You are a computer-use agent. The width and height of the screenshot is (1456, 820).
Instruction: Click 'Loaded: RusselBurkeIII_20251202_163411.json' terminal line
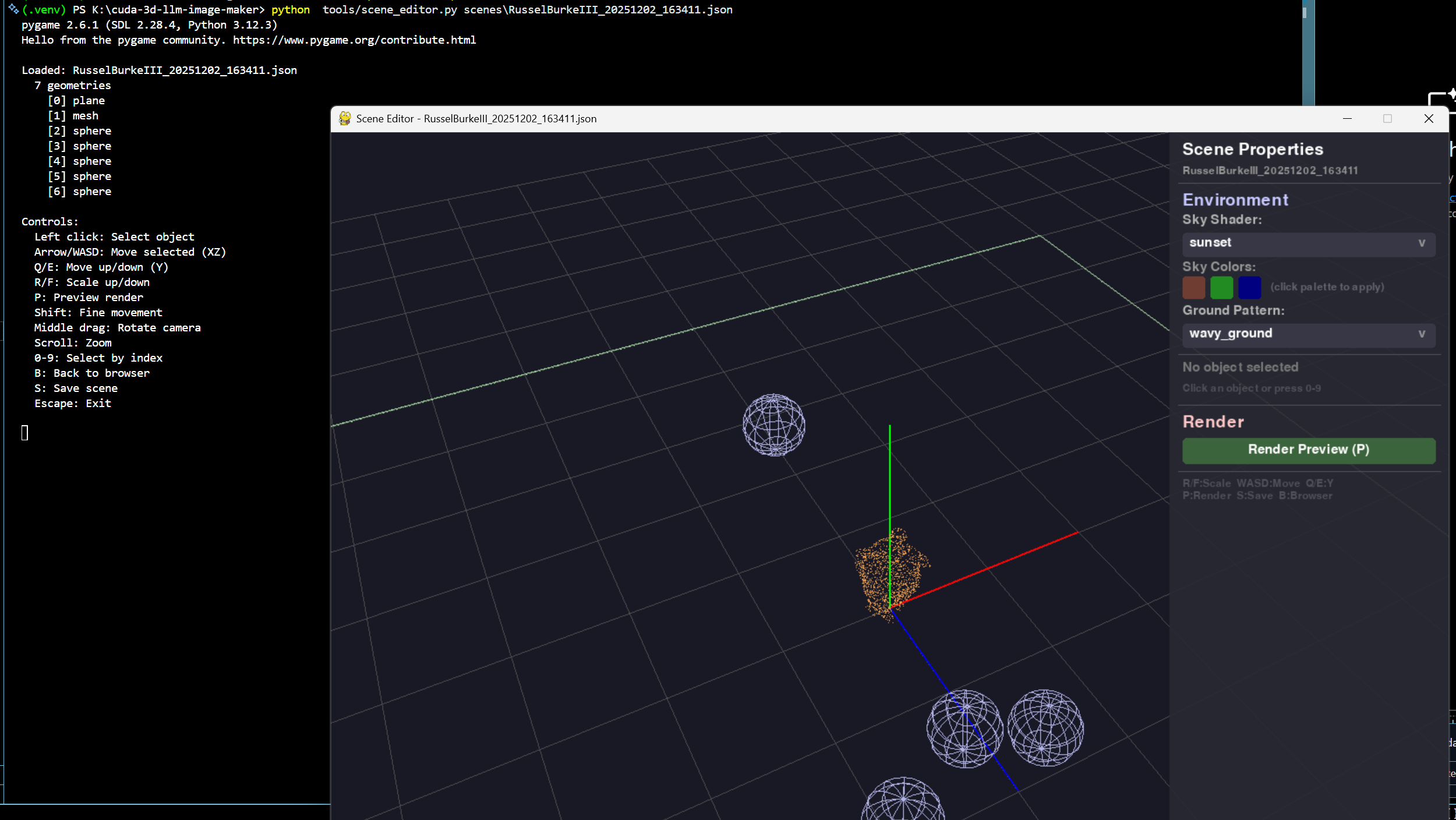click(159, 70)
